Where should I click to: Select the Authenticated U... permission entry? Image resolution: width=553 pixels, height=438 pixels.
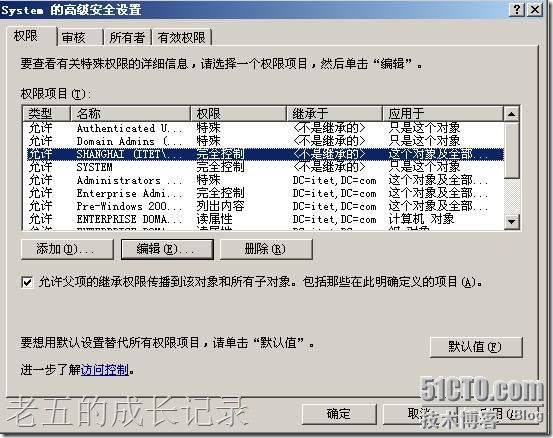click(x=265, y=128)
